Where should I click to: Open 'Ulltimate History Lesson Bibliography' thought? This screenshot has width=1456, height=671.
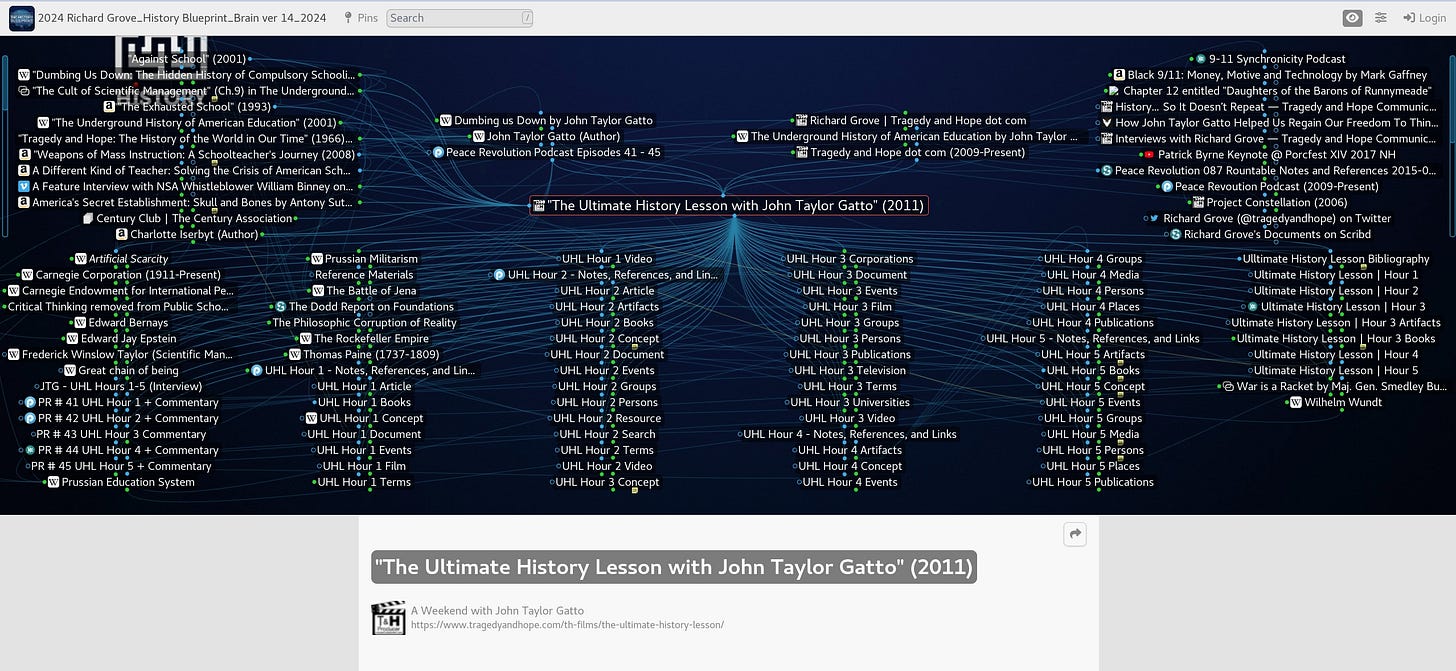click(x=1336, y=258)
